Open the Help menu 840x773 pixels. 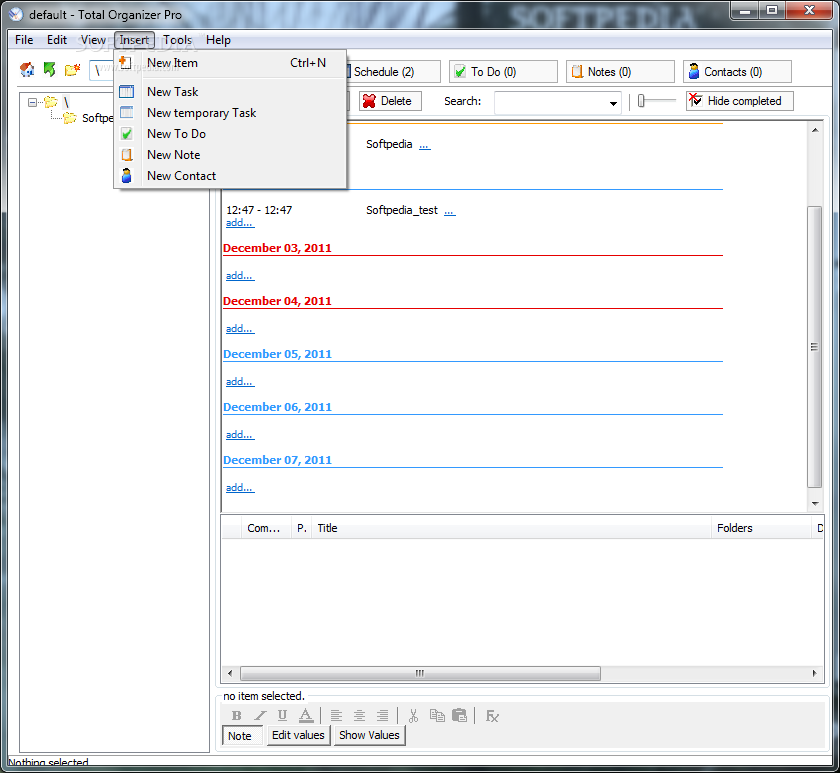tap(218, 40)
